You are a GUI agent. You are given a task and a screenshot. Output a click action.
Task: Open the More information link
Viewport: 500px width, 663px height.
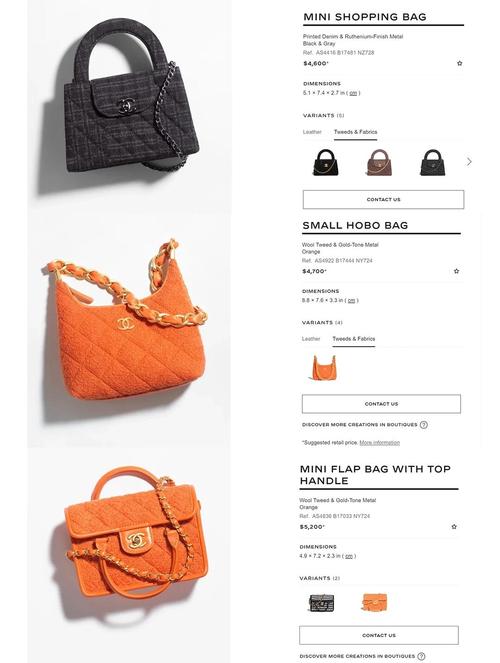click(x=380, y=443)
